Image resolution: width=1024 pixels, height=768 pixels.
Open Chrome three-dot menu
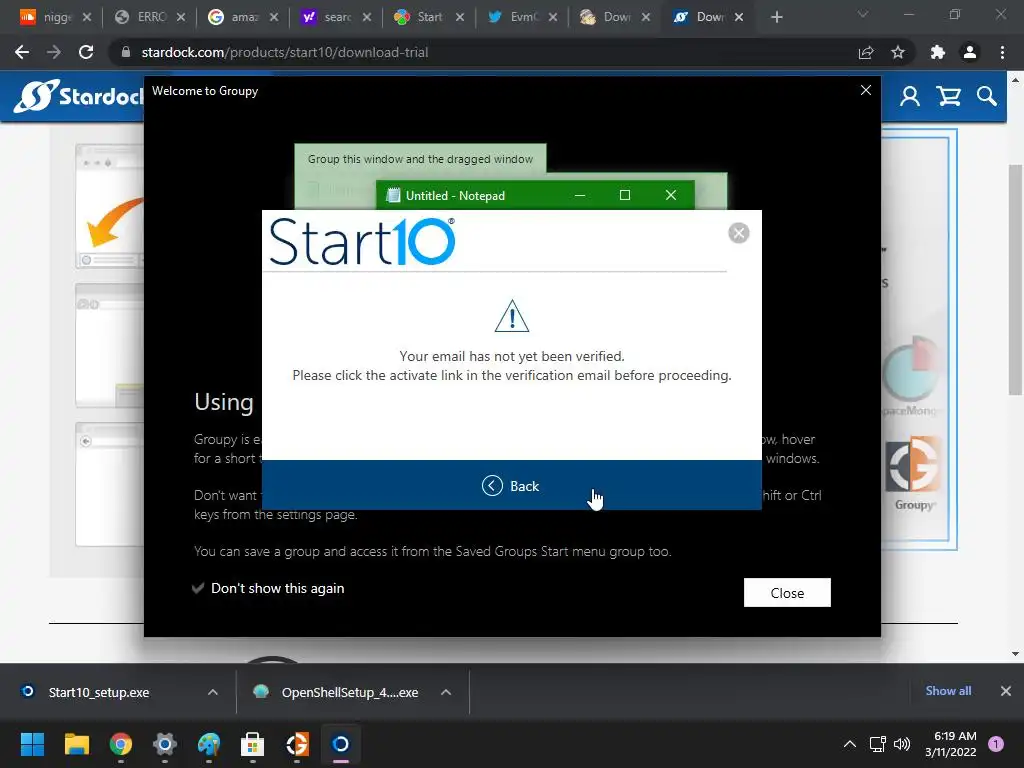[x=1002, y=52]
